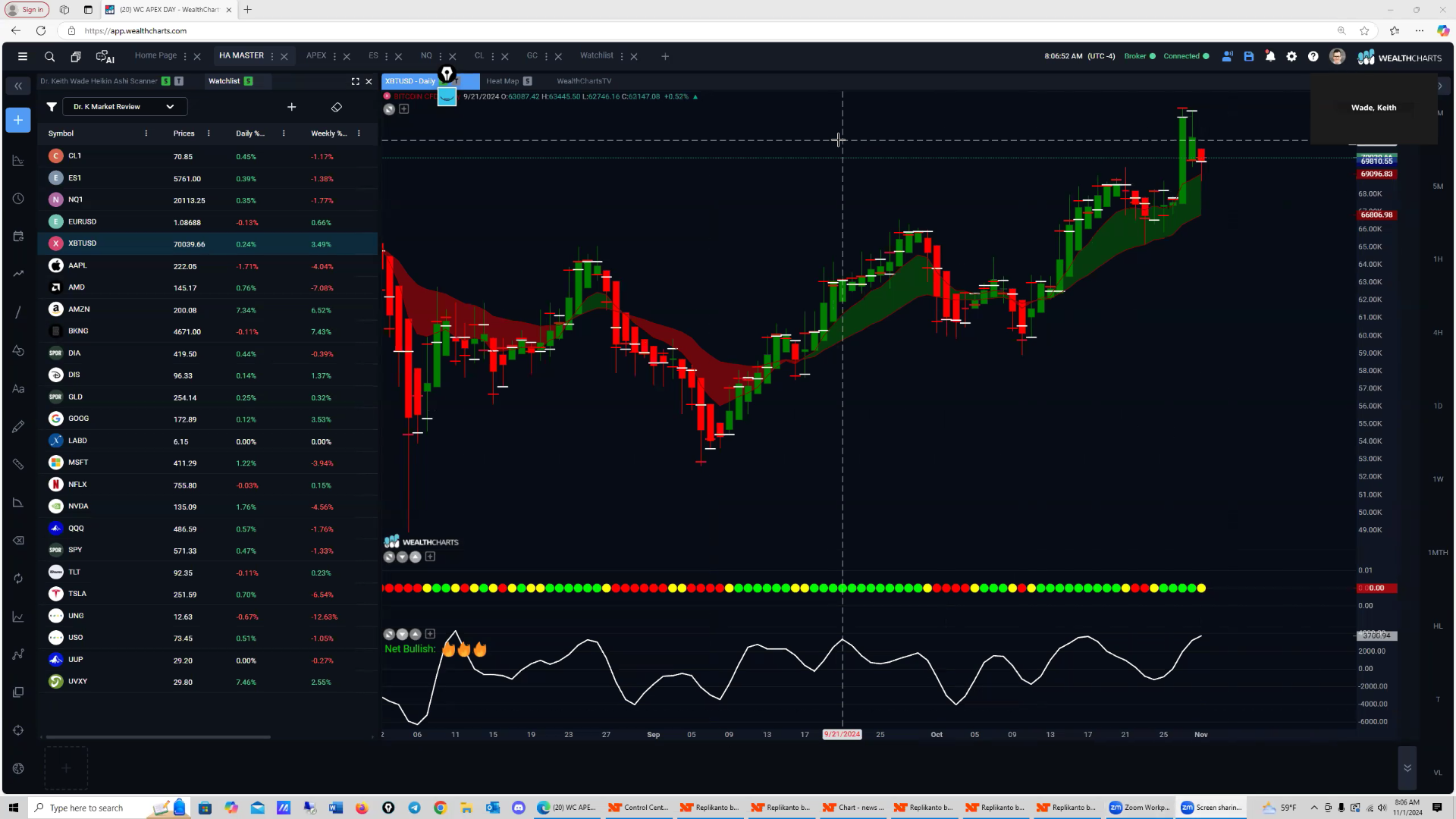
Task: Select the Aa text annotation tool
Action: coord(18,388)
